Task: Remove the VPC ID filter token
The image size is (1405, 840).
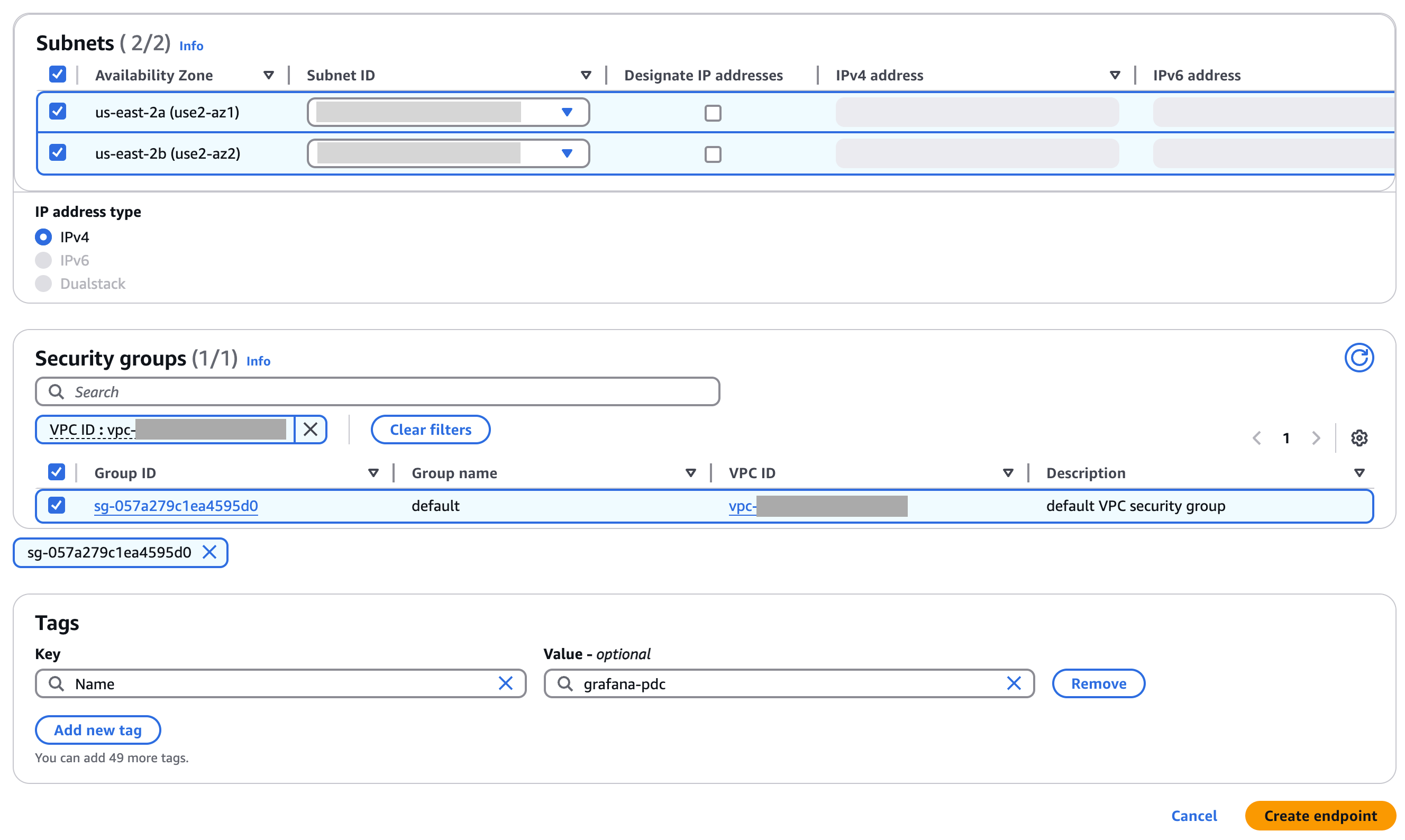Action: pos(310,430)
